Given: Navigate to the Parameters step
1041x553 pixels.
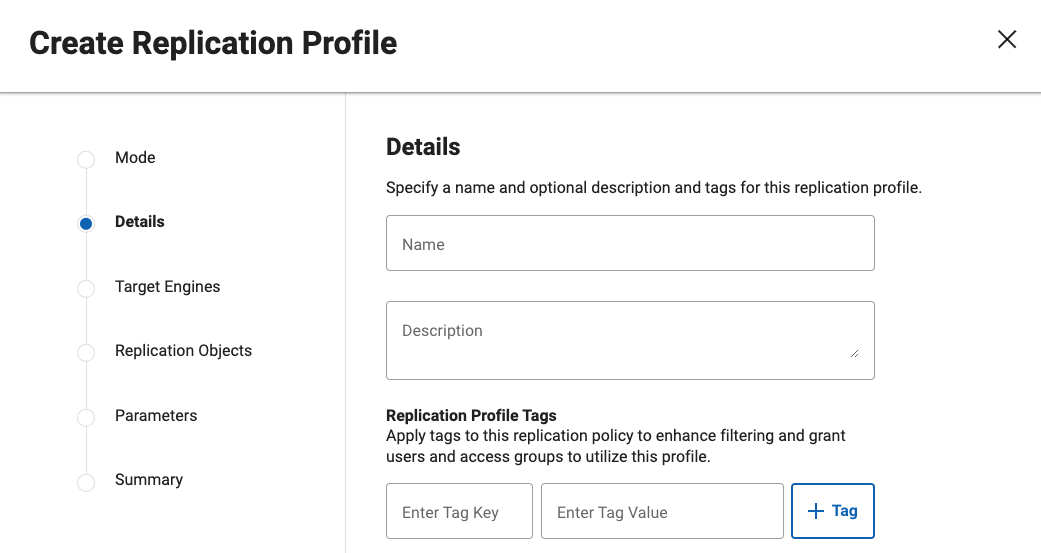Looking at the screenshot, I should point(156,416).
